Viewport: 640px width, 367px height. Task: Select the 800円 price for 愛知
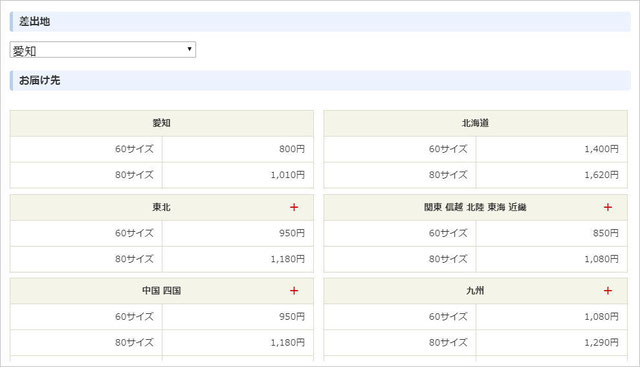coord(292,149)
